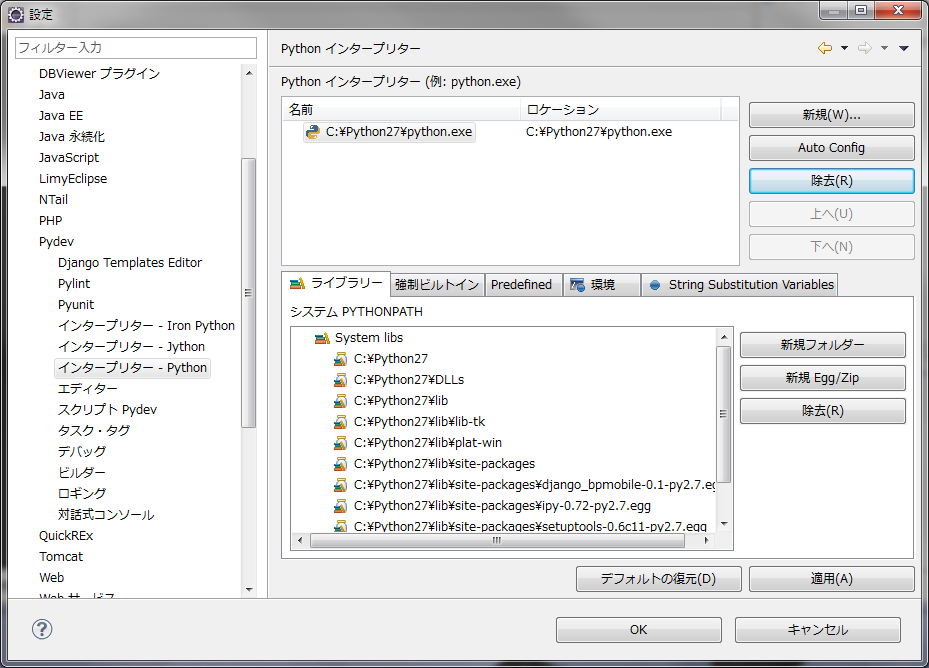Click the preferences tree scroll down arrow
Viewport: 929px width, 668px height.
[x=249, y=590]
